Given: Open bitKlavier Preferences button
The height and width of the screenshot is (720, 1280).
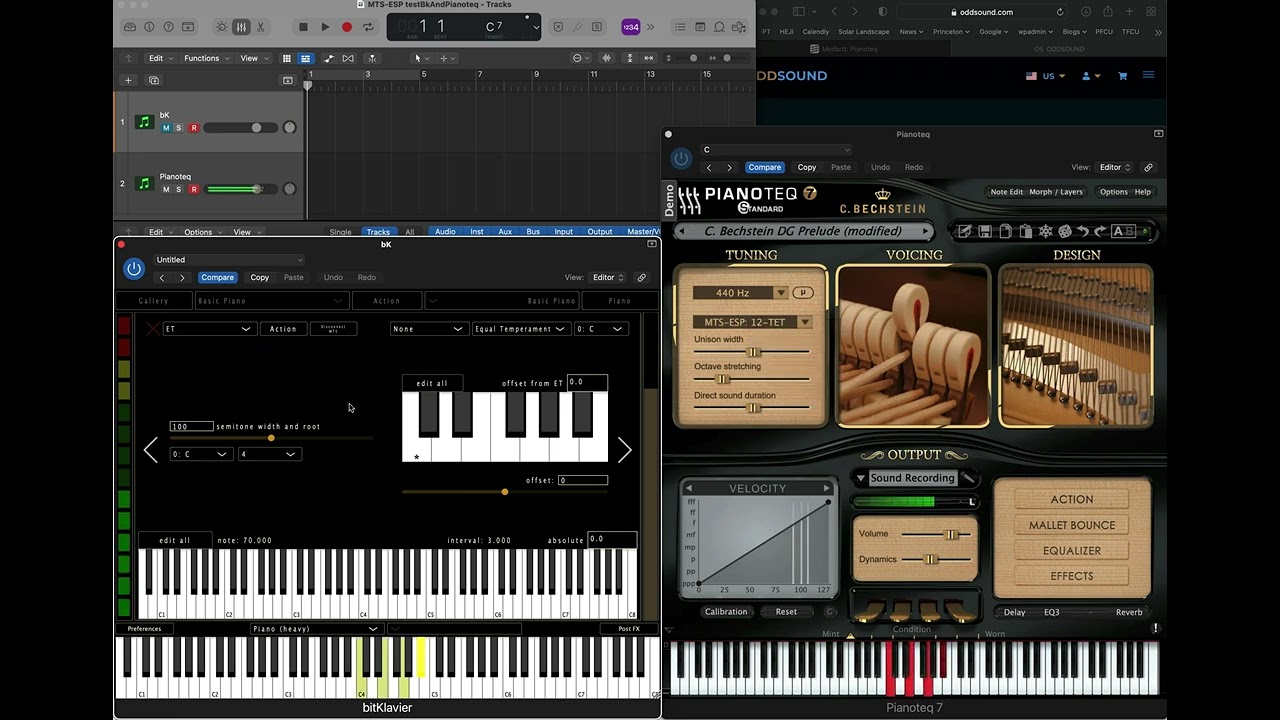Looking at the screenshot, I should click(x=144, y=629).
